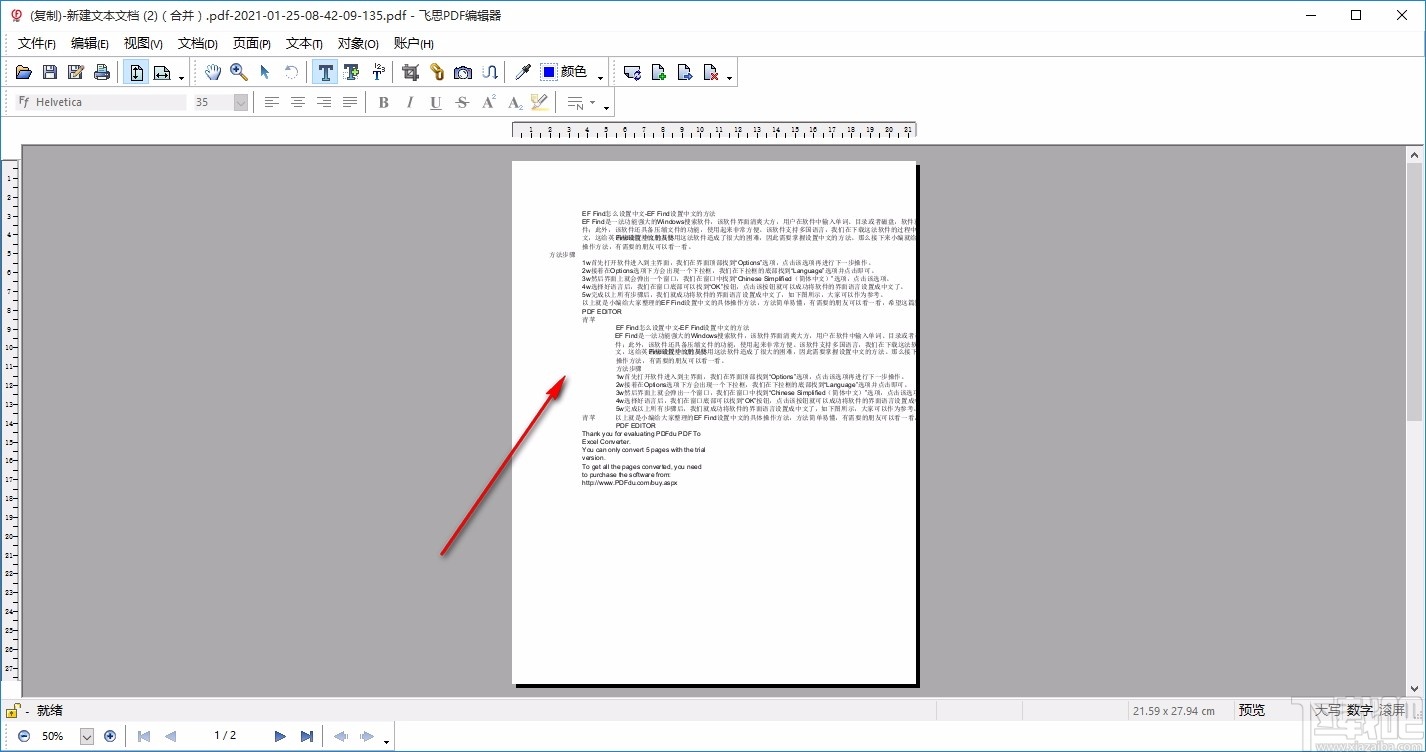This screenshot has width=1426, height=752.
Task: Toggle Underline formatting
Action: 436,102
